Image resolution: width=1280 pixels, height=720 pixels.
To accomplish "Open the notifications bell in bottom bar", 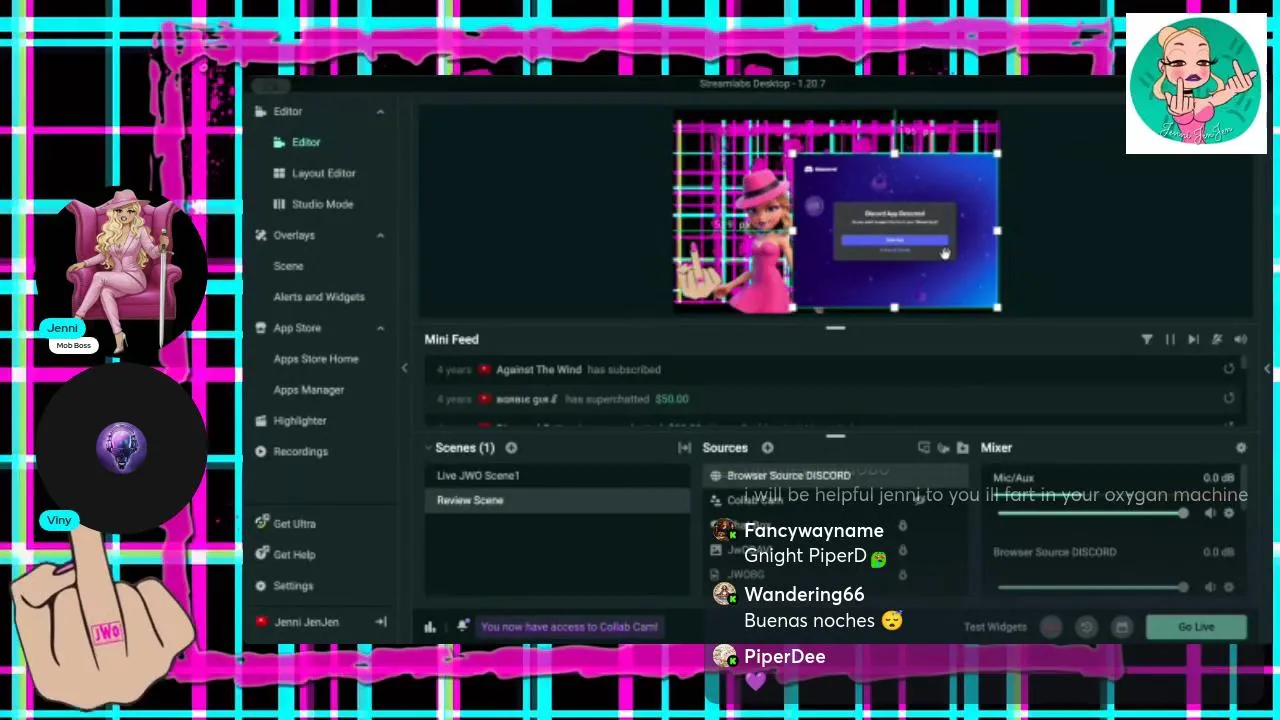I will tap(462, 627).
